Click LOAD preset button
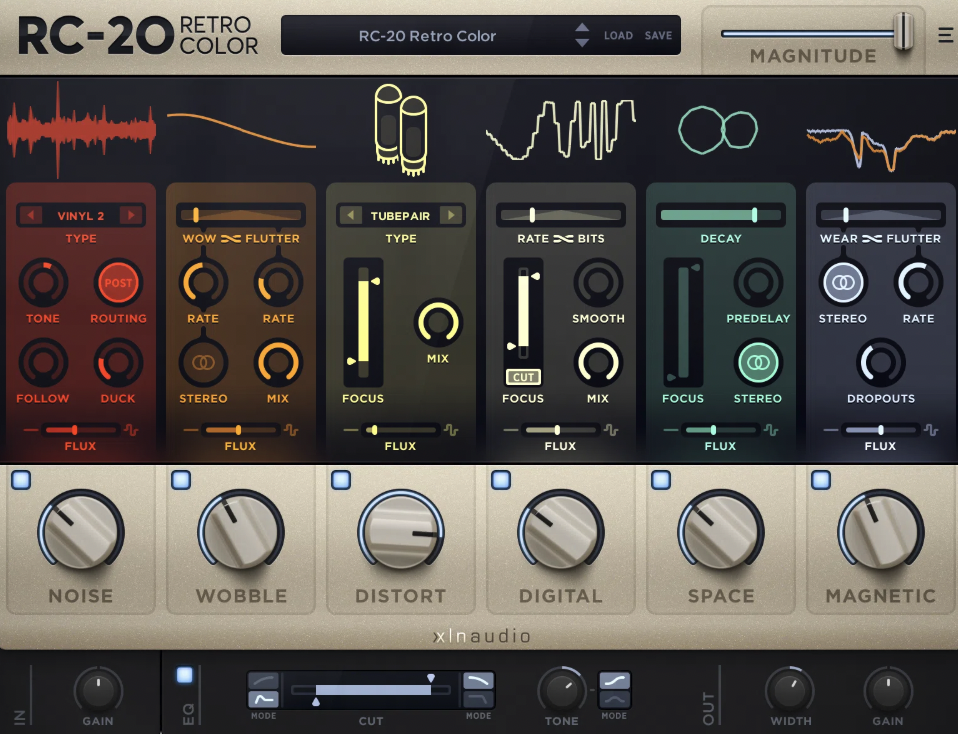958x734 pixels. (618, 35)
